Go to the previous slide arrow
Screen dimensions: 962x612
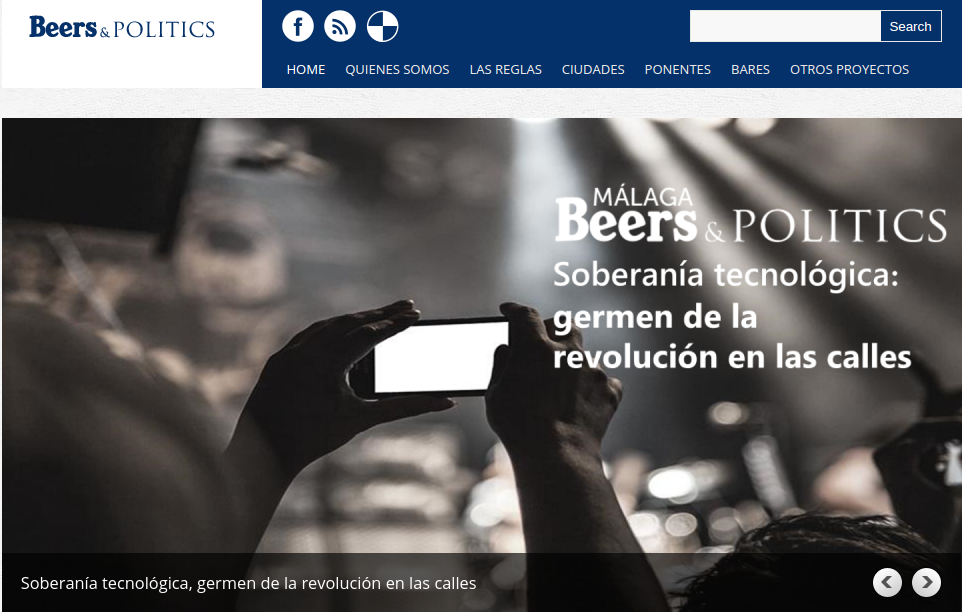pyautogui.click(x=887, y=582)
